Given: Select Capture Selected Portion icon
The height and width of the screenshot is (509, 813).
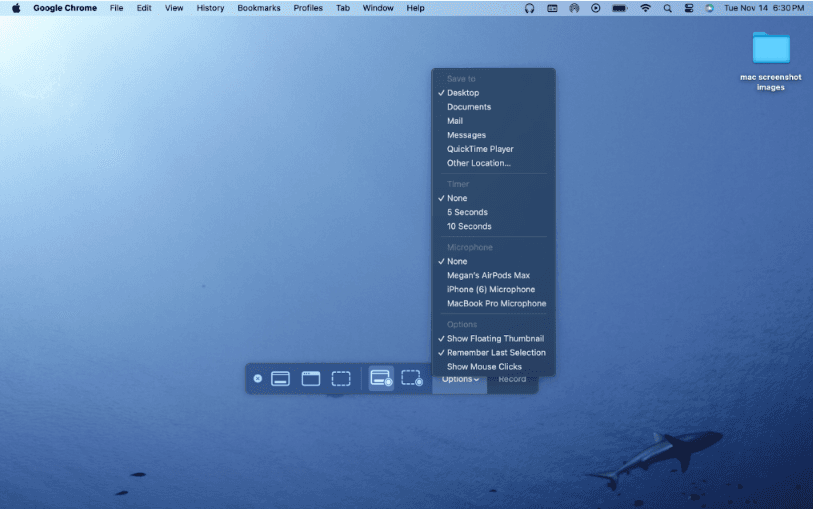Looking at the screenshot, I should click(341, 379).
